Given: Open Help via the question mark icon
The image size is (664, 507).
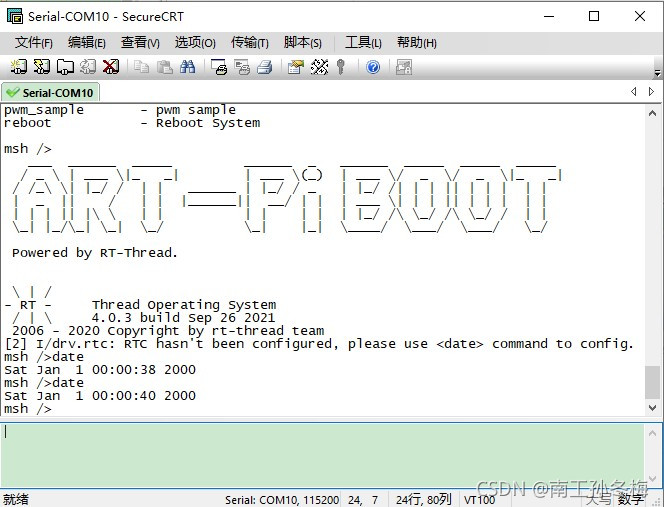Looking at the screenshot, I should 373,67.
